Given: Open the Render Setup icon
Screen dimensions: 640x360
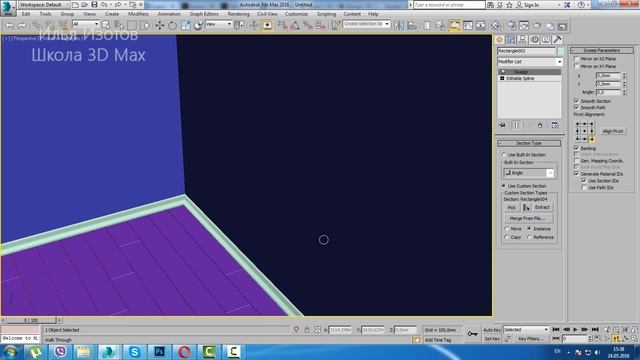Looking at the screenshot, I should (x=511, y=25).
